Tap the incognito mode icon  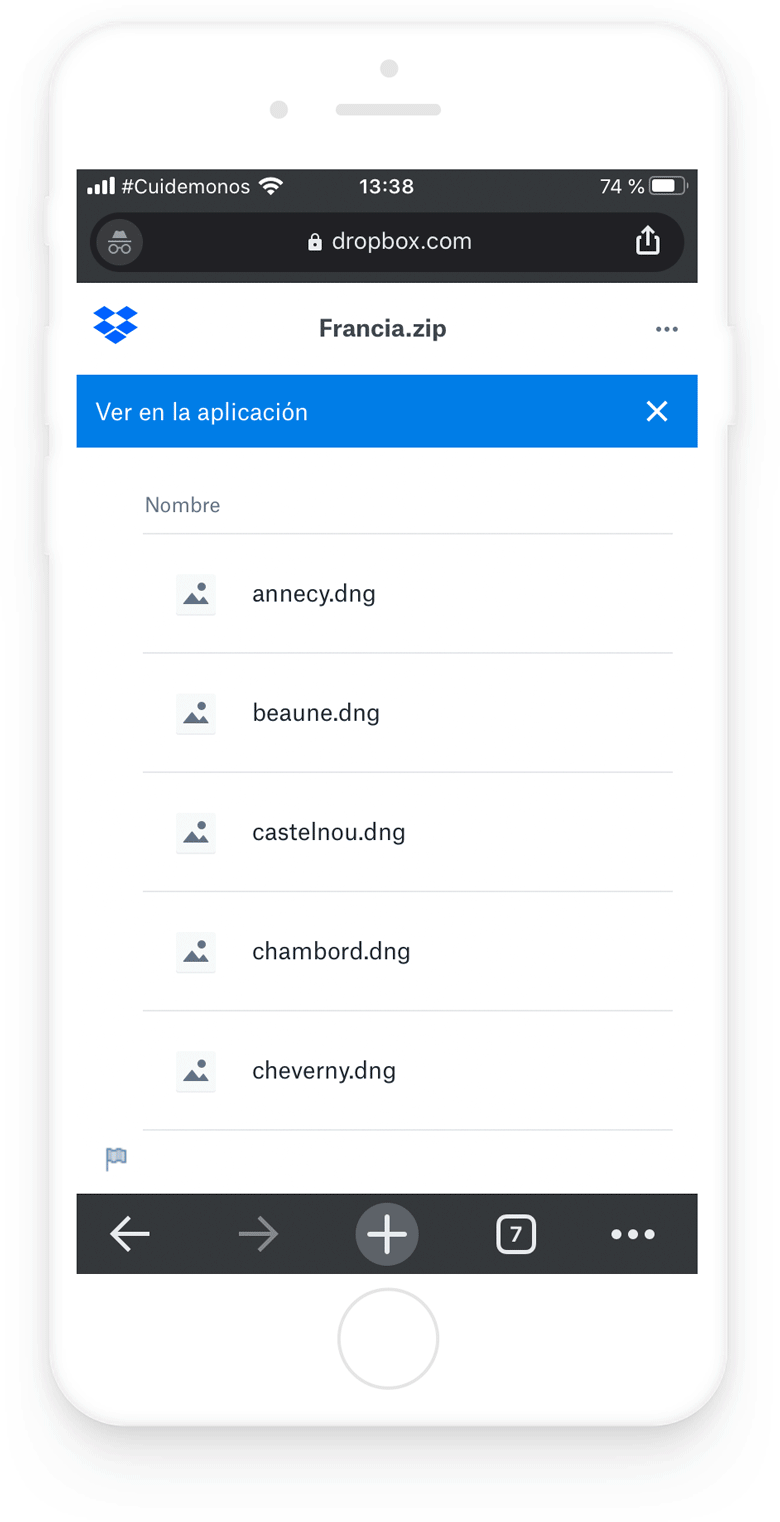(x=120, y=242)
